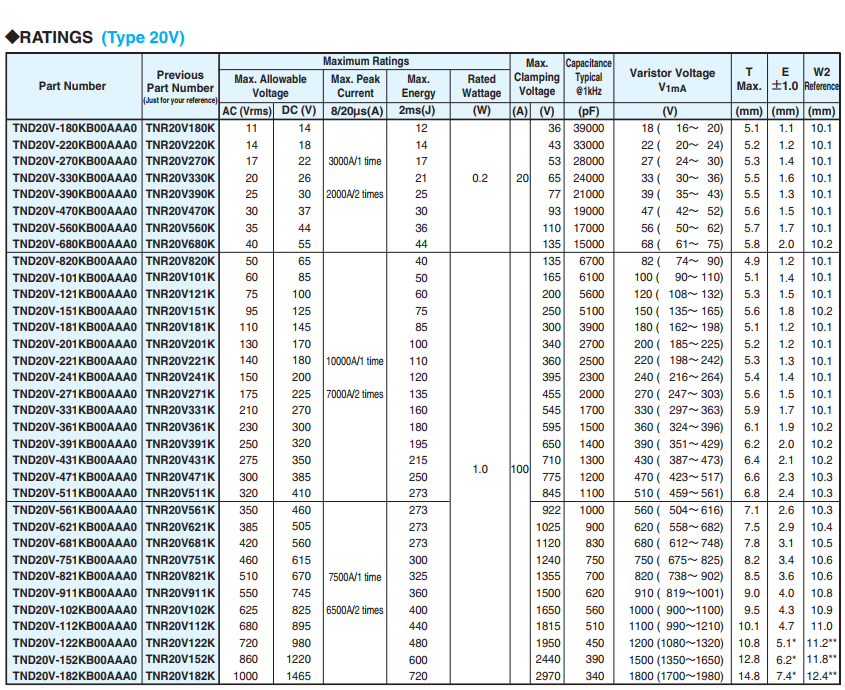Select the 7500A/1 time peak current cell
The image size is (845, 690).
click(x=355, y=577)
